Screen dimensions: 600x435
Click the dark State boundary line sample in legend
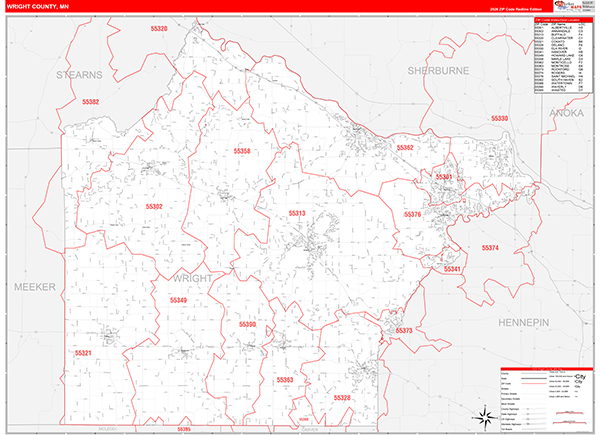(x=534, y=378)
